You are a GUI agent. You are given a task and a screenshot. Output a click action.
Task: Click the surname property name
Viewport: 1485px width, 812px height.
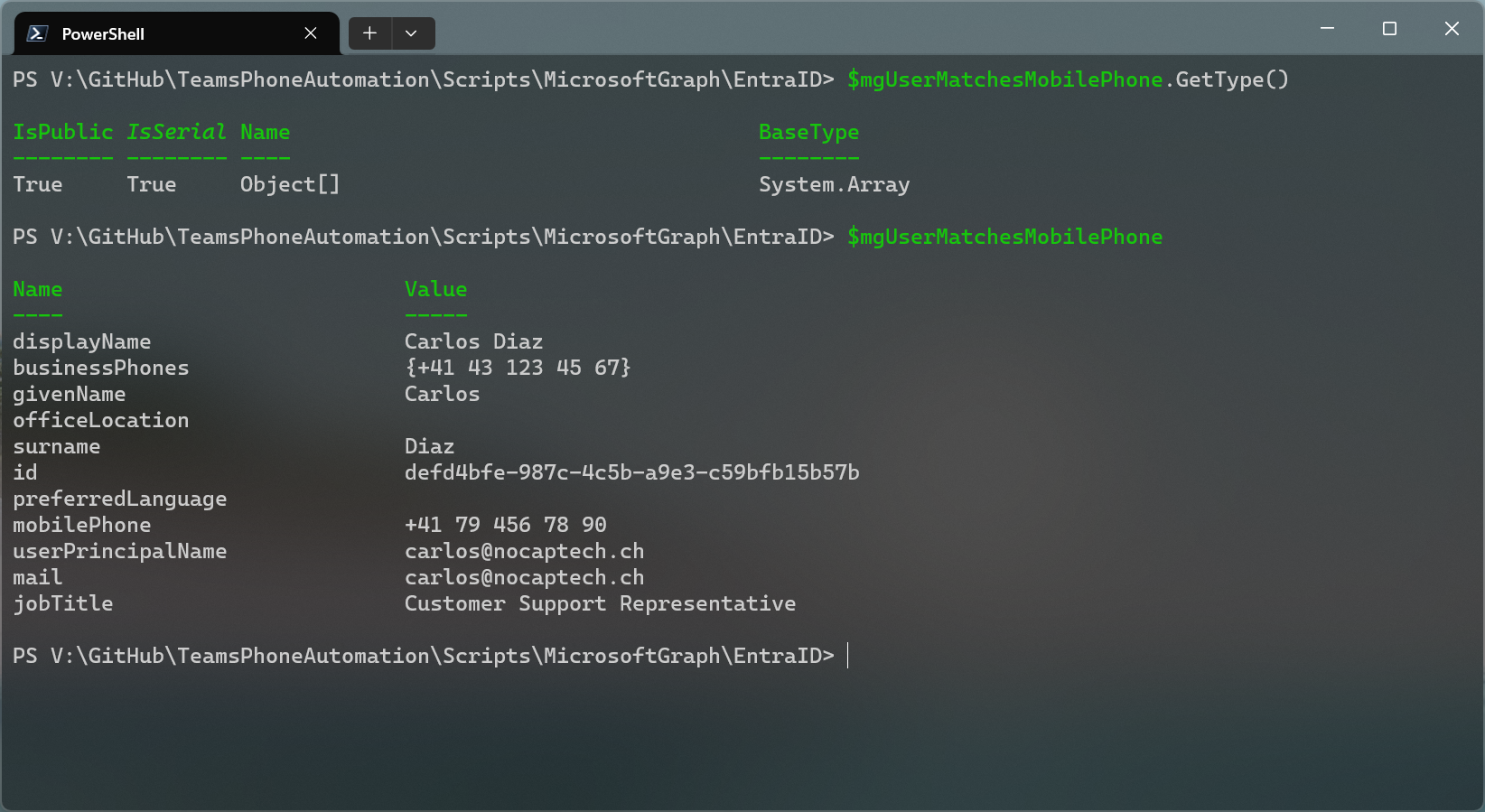click(x=57, y=446)
